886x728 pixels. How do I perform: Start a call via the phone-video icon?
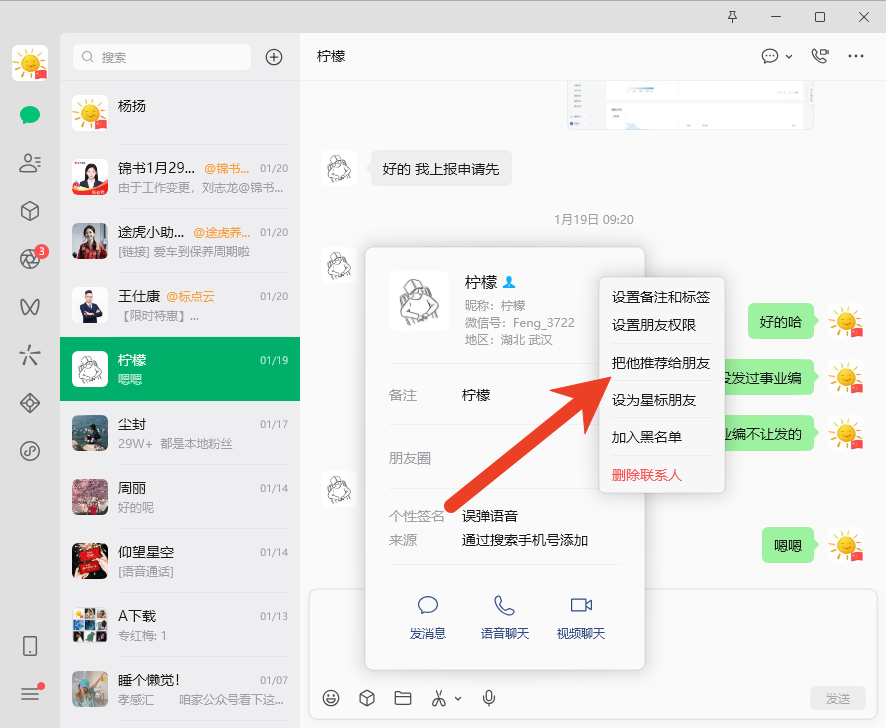(x=820, y=56)
